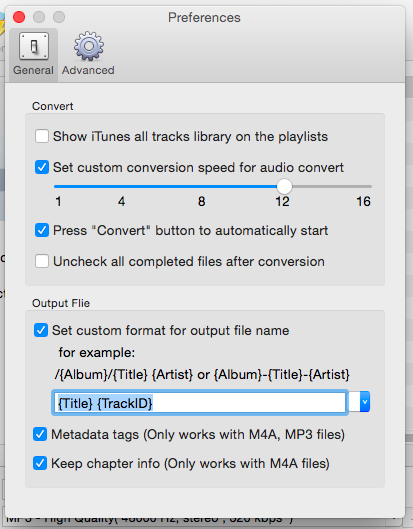The height and width of the screenshot is (529, 413).
Task: Click the grayed minimize window button
Action: click(39, 17)
